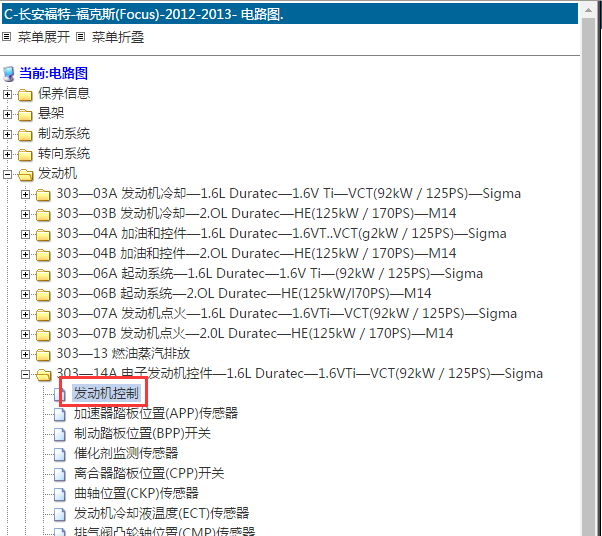Open 发动机冷却液温度(ECT)传感器 page
Screen dimensions: 602x536
[162, 513]
